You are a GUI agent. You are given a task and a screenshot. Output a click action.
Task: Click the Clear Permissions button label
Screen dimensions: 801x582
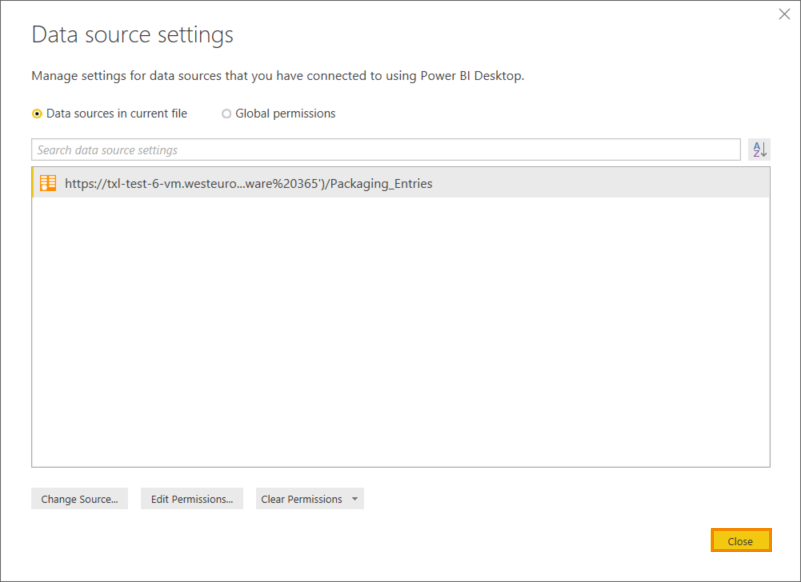(301, 499)
